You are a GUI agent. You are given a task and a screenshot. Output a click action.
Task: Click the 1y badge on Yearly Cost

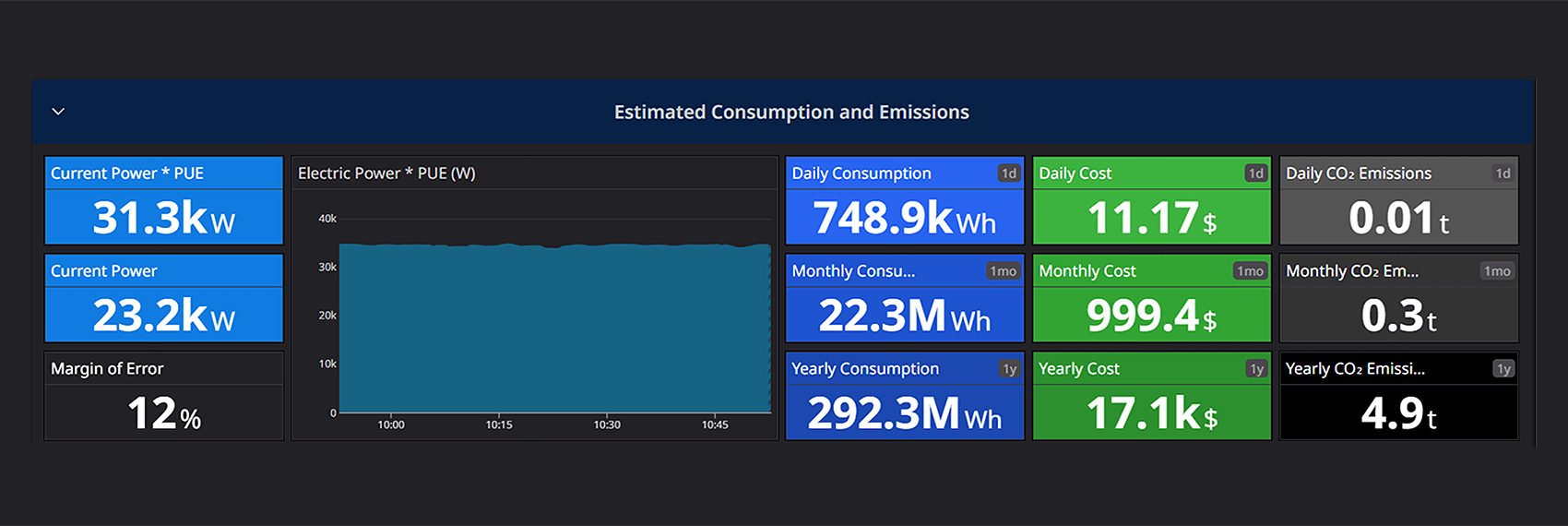[x=1257, y=369]
